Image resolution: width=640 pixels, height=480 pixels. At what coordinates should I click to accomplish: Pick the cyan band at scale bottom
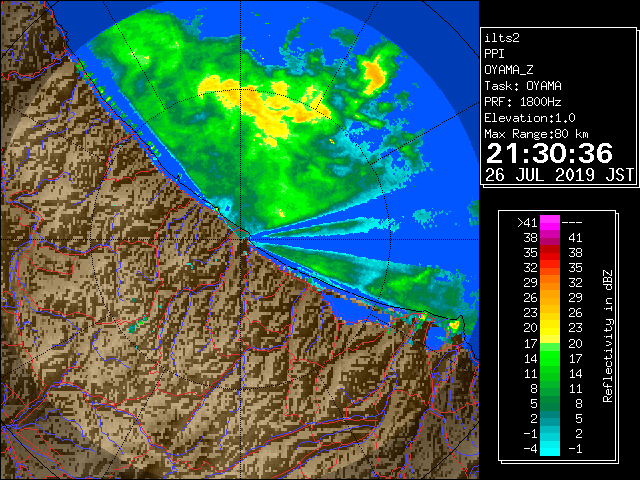550,448
